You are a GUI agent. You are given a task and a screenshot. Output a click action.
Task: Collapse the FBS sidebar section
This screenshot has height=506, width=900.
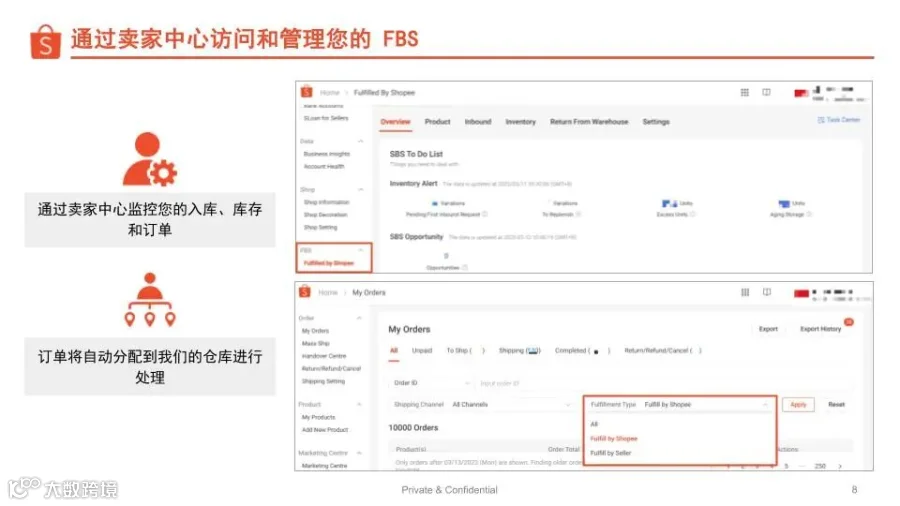pos(360,250)
